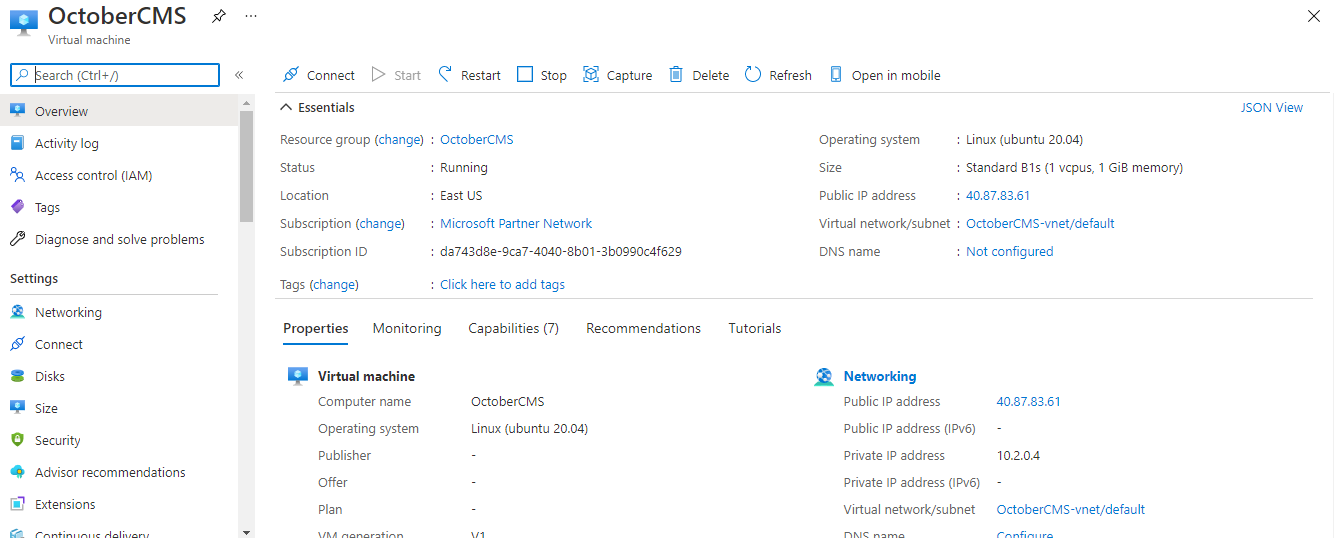This screenshot has width=1334, height=538.
Task: Click the Restart icon in toolbar
Action: tap(446, 75)
